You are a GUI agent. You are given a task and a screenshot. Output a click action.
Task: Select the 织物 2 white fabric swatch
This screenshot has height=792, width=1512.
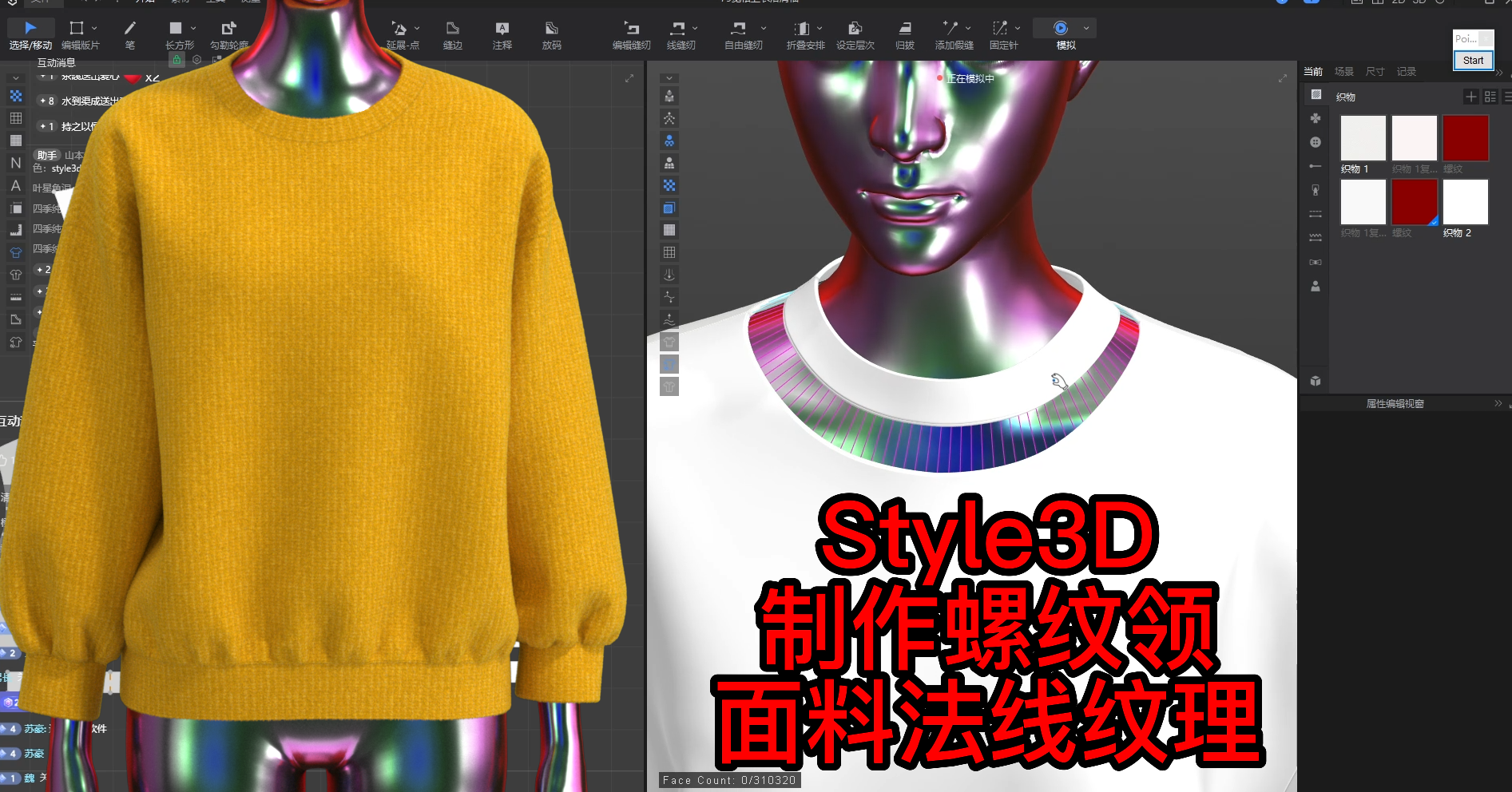pos(1465,202)
